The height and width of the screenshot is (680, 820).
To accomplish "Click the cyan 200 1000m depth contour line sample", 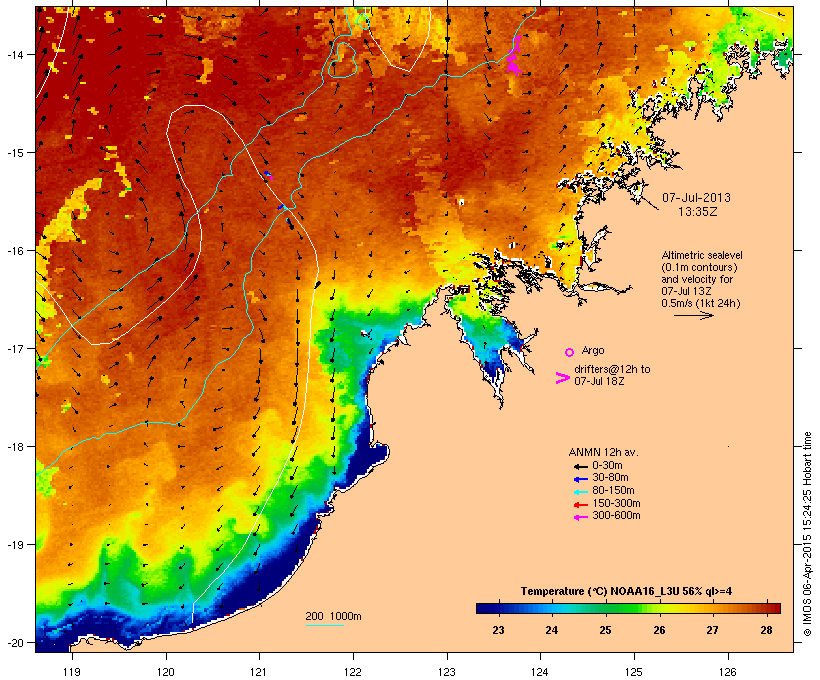I will (325, 625).
